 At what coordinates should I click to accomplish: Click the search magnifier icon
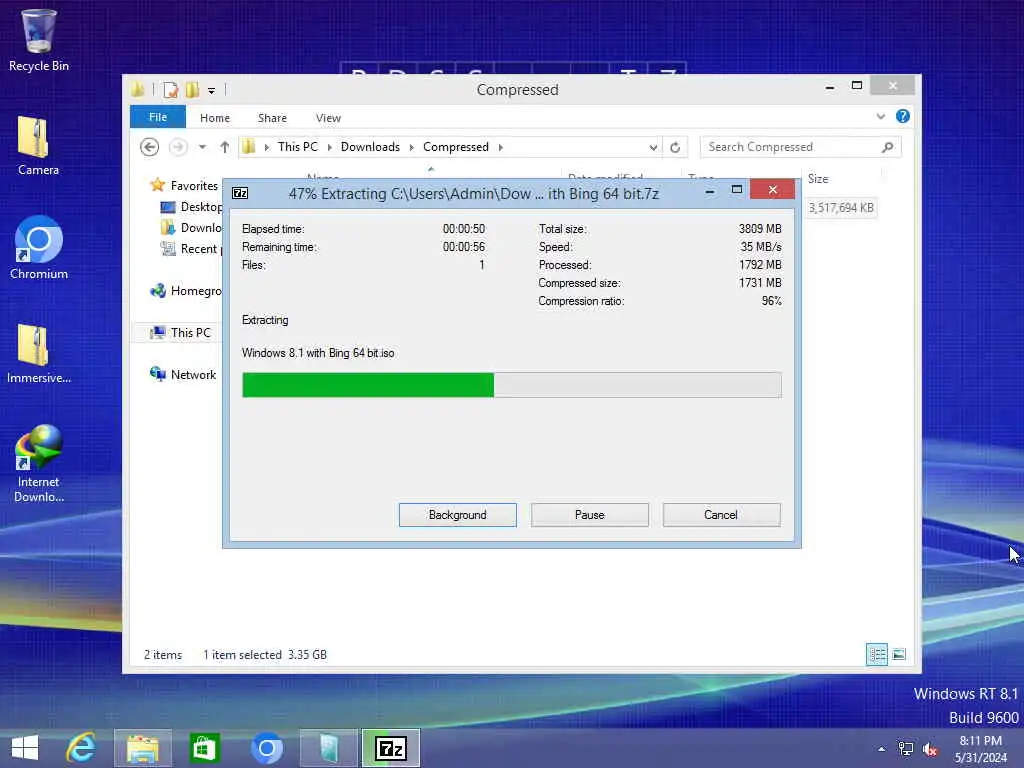[887, 147]
